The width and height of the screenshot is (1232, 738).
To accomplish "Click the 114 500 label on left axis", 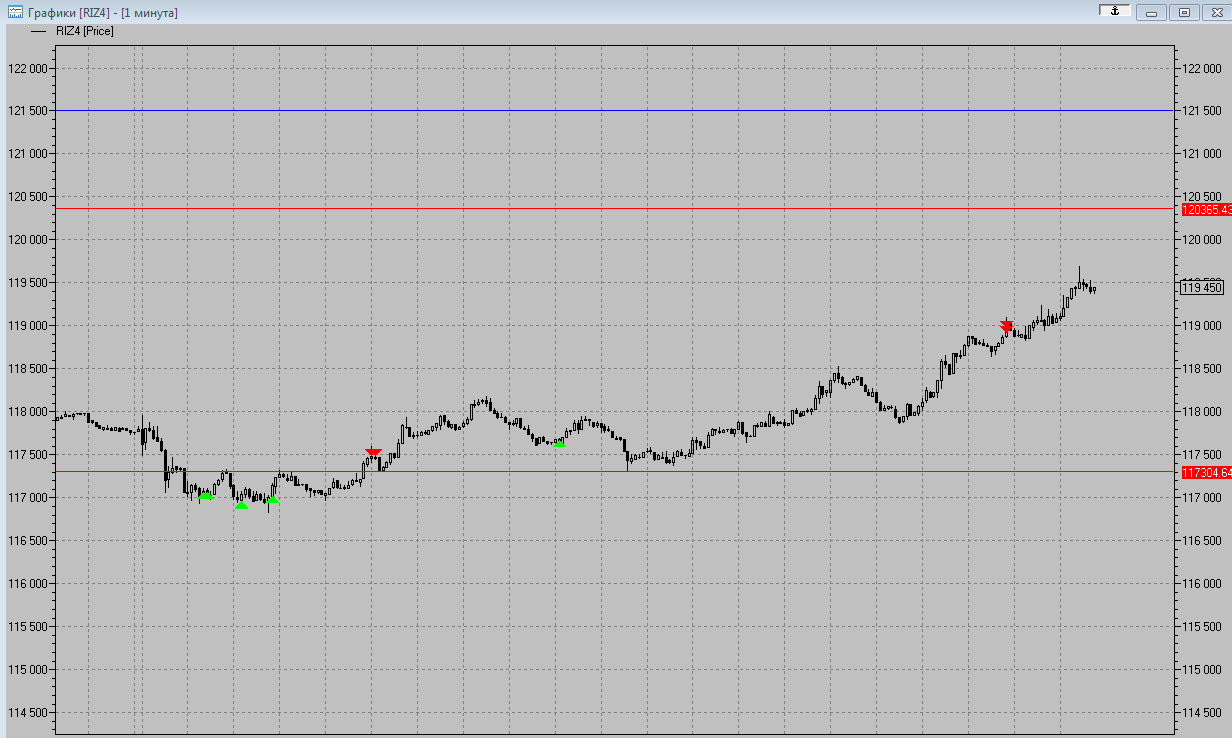I will pyautogui.click(x=28, y=713).
